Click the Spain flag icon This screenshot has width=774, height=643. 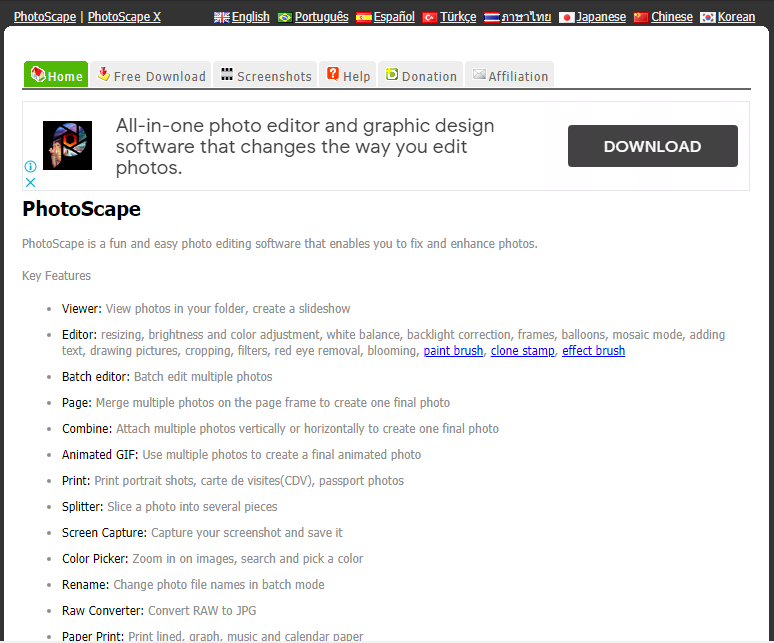tap(364, 18)
